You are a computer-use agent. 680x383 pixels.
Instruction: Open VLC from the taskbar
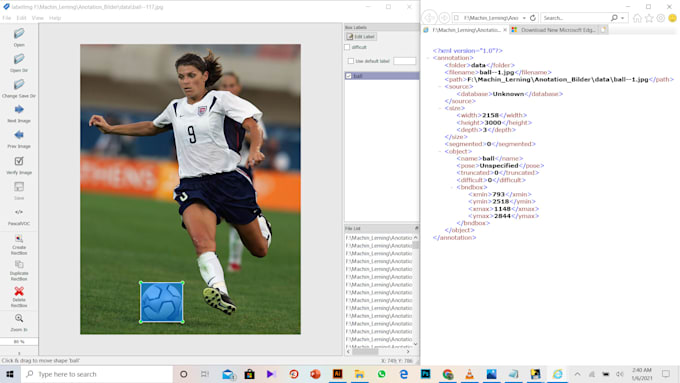tap(469, 374)
